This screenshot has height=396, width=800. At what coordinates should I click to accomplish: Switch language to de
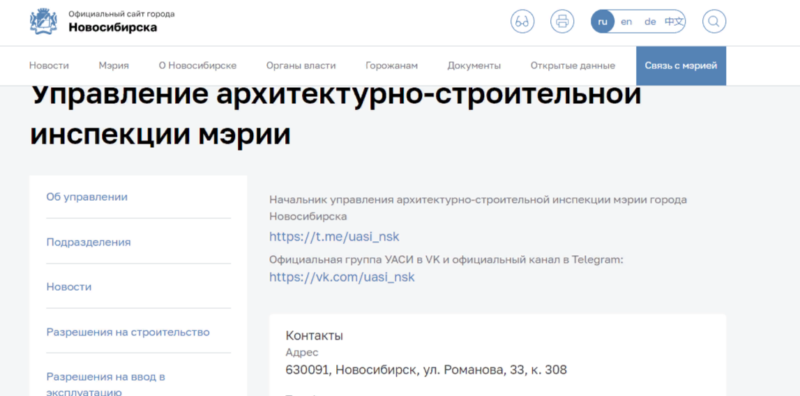pyautogui.click(x=649, y=22)
